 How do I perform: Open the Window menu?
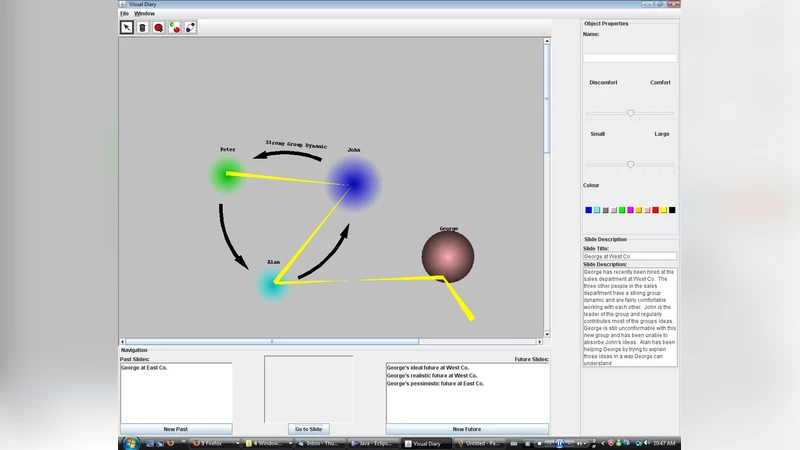tap(144, 14)
